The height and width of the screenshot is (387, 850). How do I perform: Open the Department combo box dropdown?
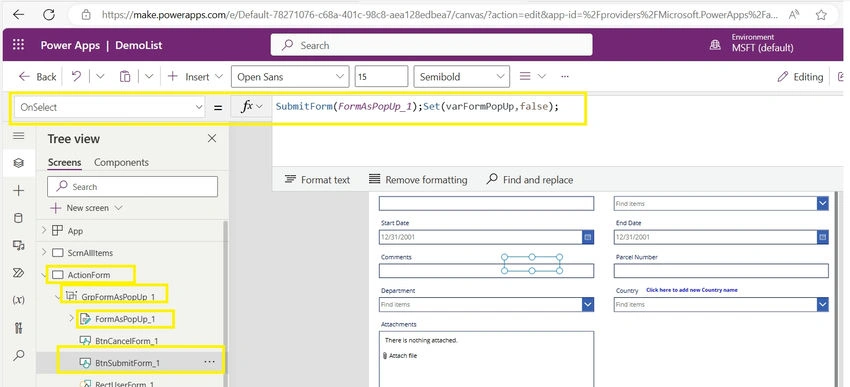click(588, 305)
